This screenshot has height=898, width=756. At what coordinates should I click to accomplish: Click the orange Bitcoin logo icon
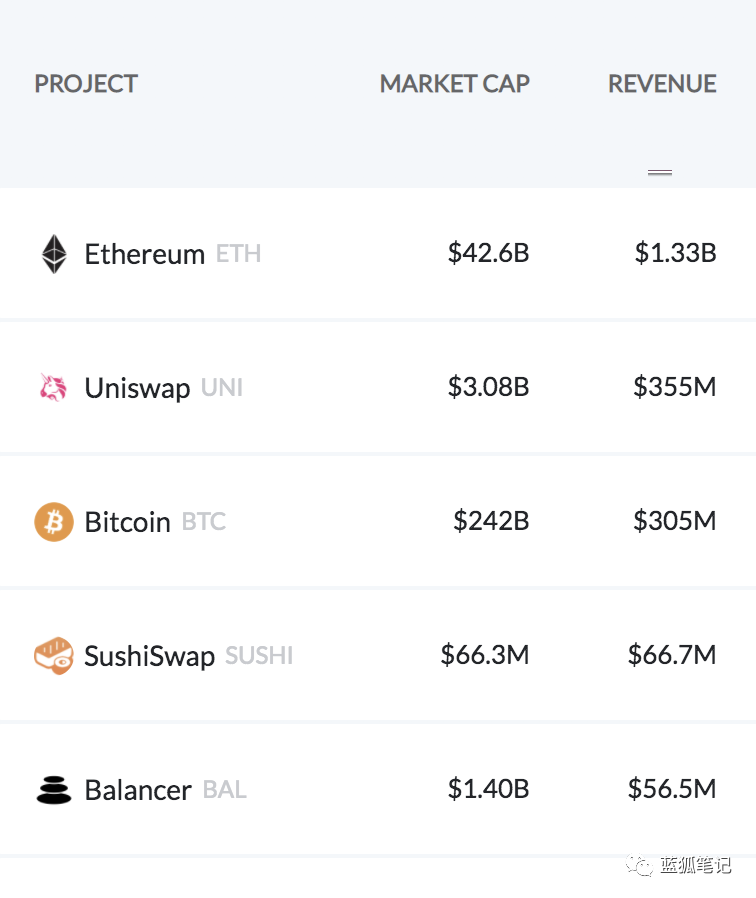(54, 522)
